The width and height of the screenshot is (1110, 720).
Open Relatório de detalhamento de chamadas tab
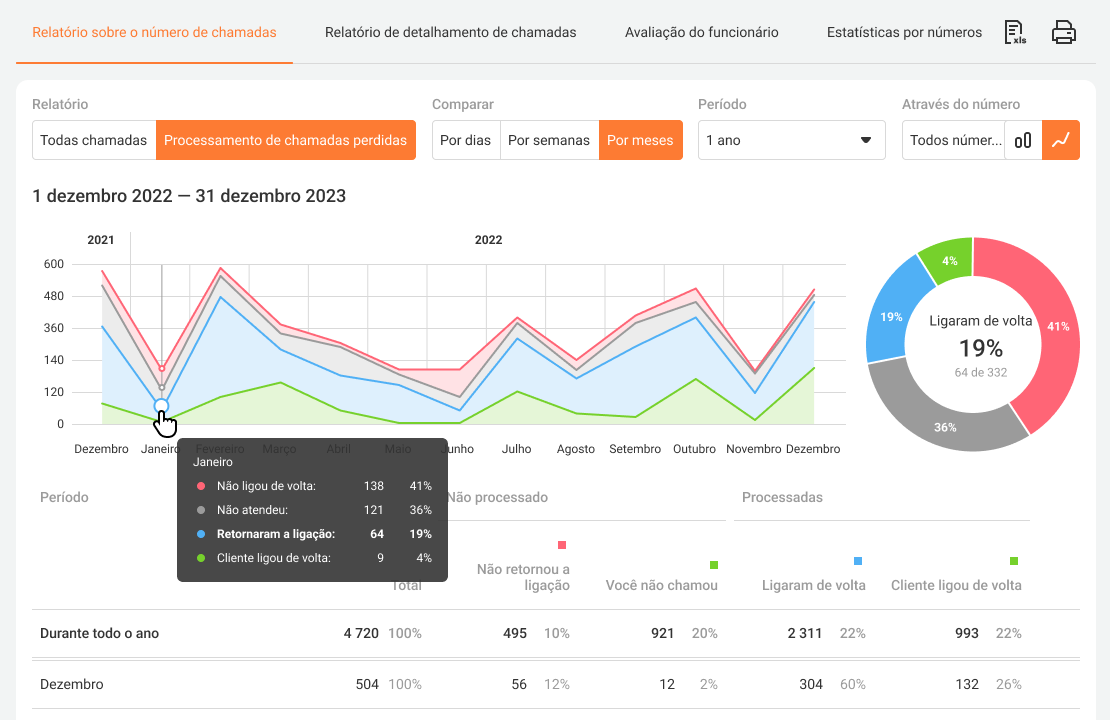(x=450, y=32)
